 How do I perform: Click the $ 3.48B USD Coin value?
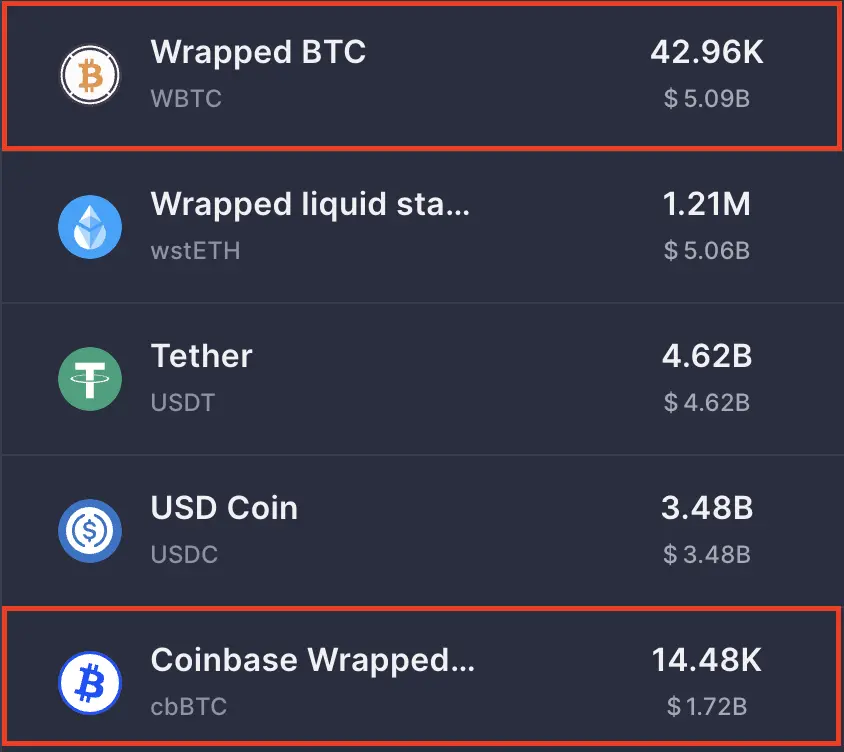[x=707, y=554]
